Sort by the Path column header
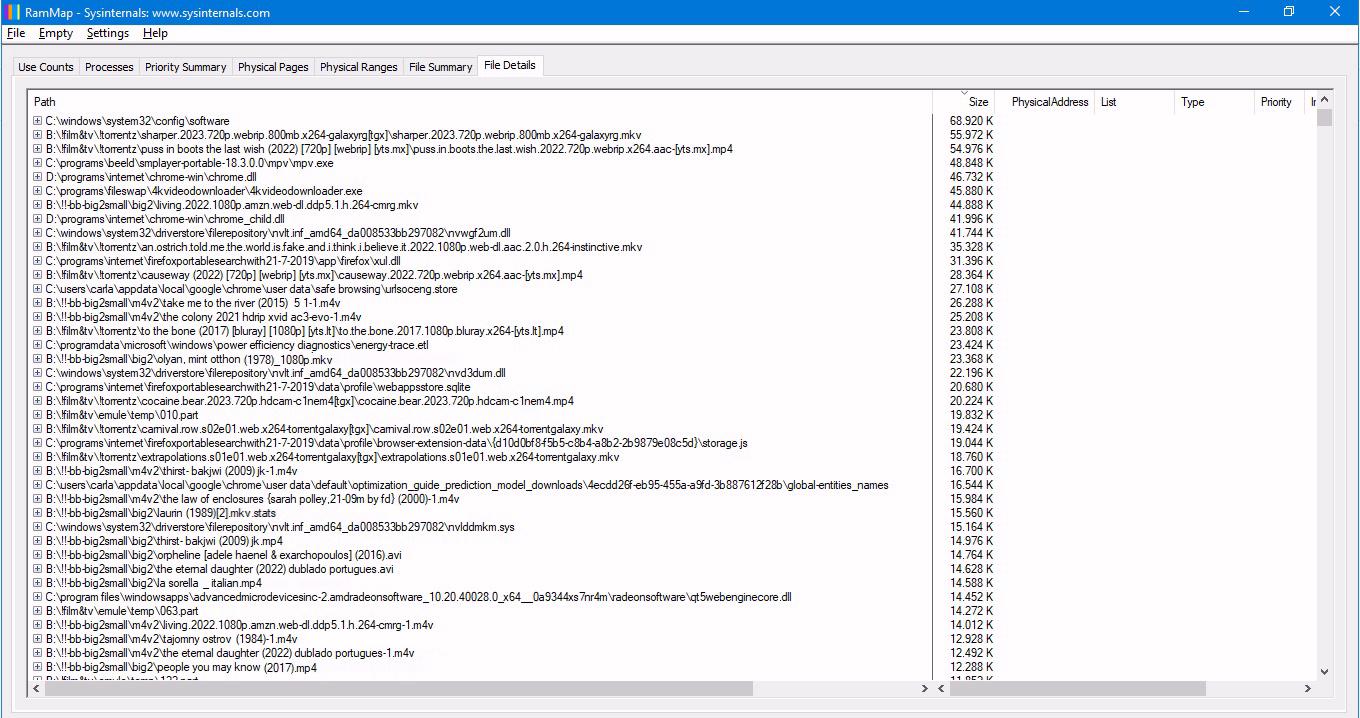This screenshot has width=1360, height=718. coord(480,101)
